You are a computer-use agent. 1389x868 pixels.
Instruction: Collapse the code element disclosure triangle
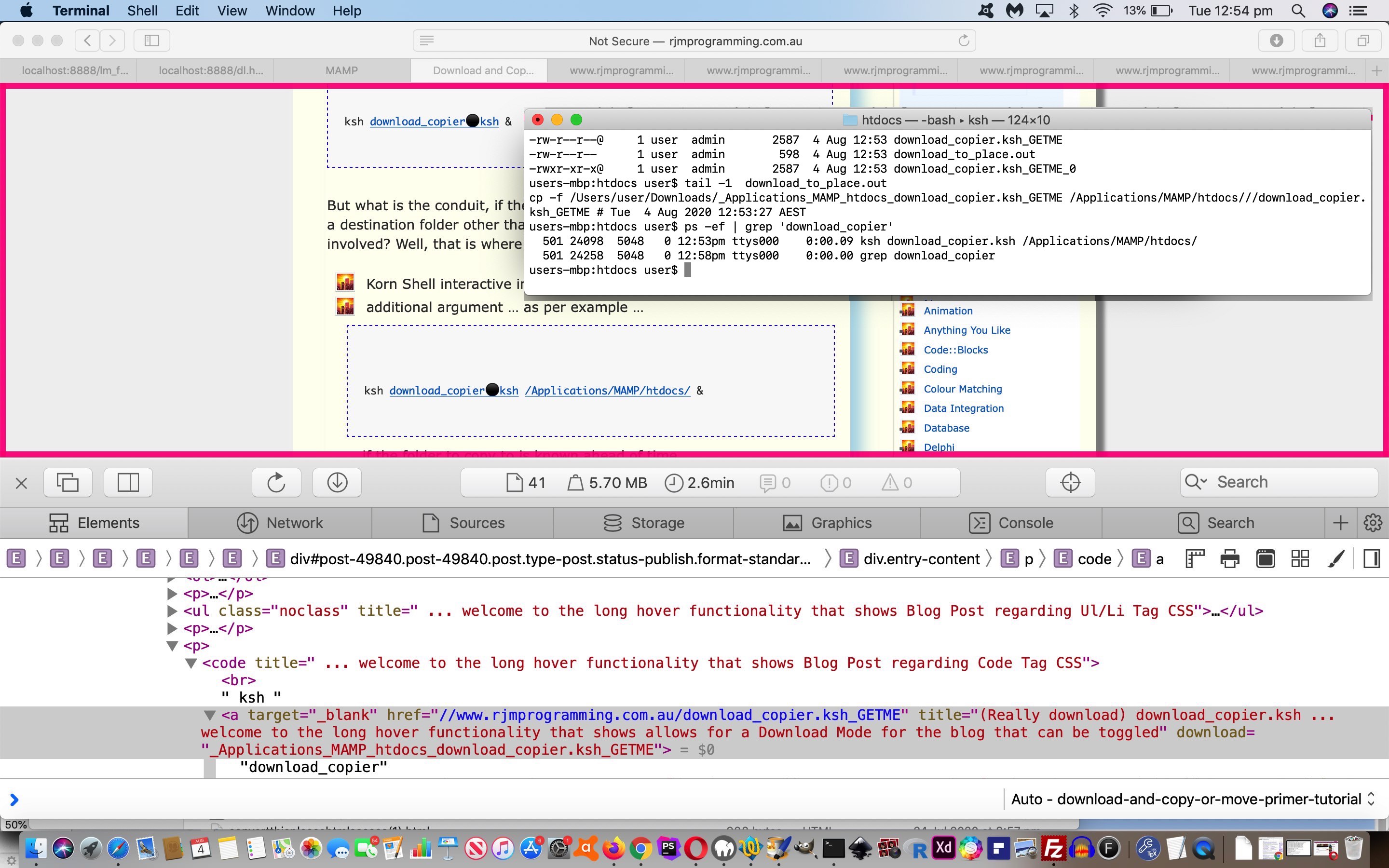pyautogui.click(x=191, y=663)
